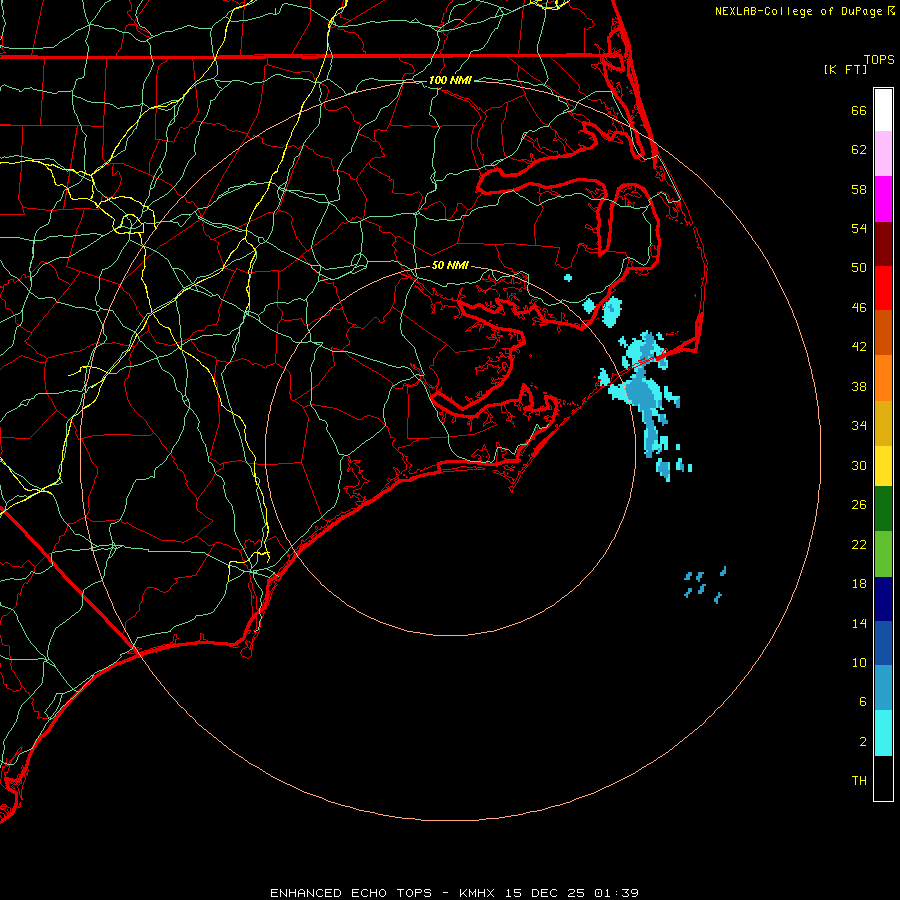This screenshot has width=900, height=900.
Task: Click the black TH threshold swatch
Action: pos(883,778)
